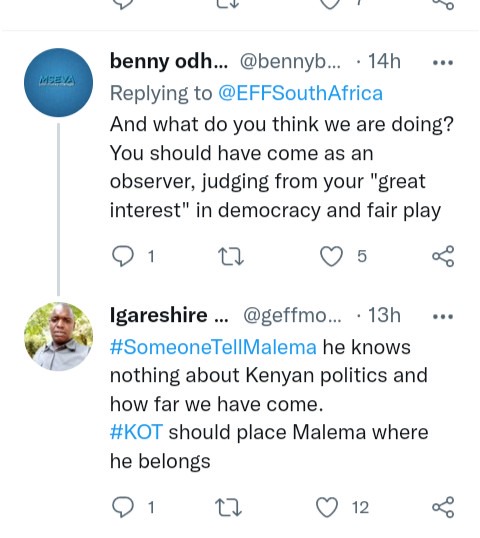Open the 14h timestamp

pyautogui.click(x=384, y=61)
